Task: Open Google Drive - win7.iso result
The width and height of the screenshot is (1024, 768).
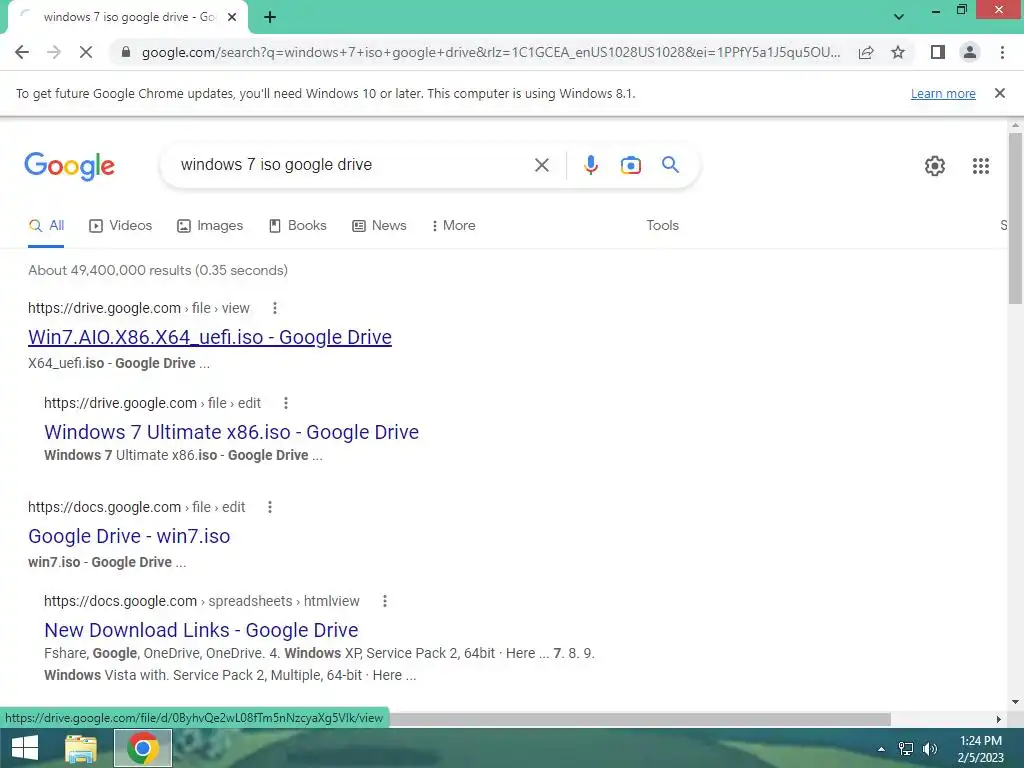Action: tap(129, 536)
